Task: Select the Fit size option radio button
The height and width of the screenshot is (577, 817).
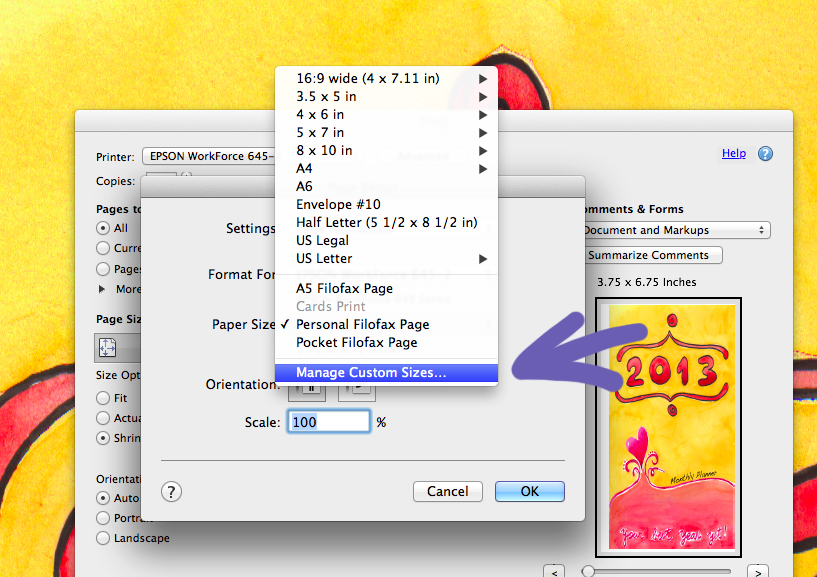Action: 103,397
